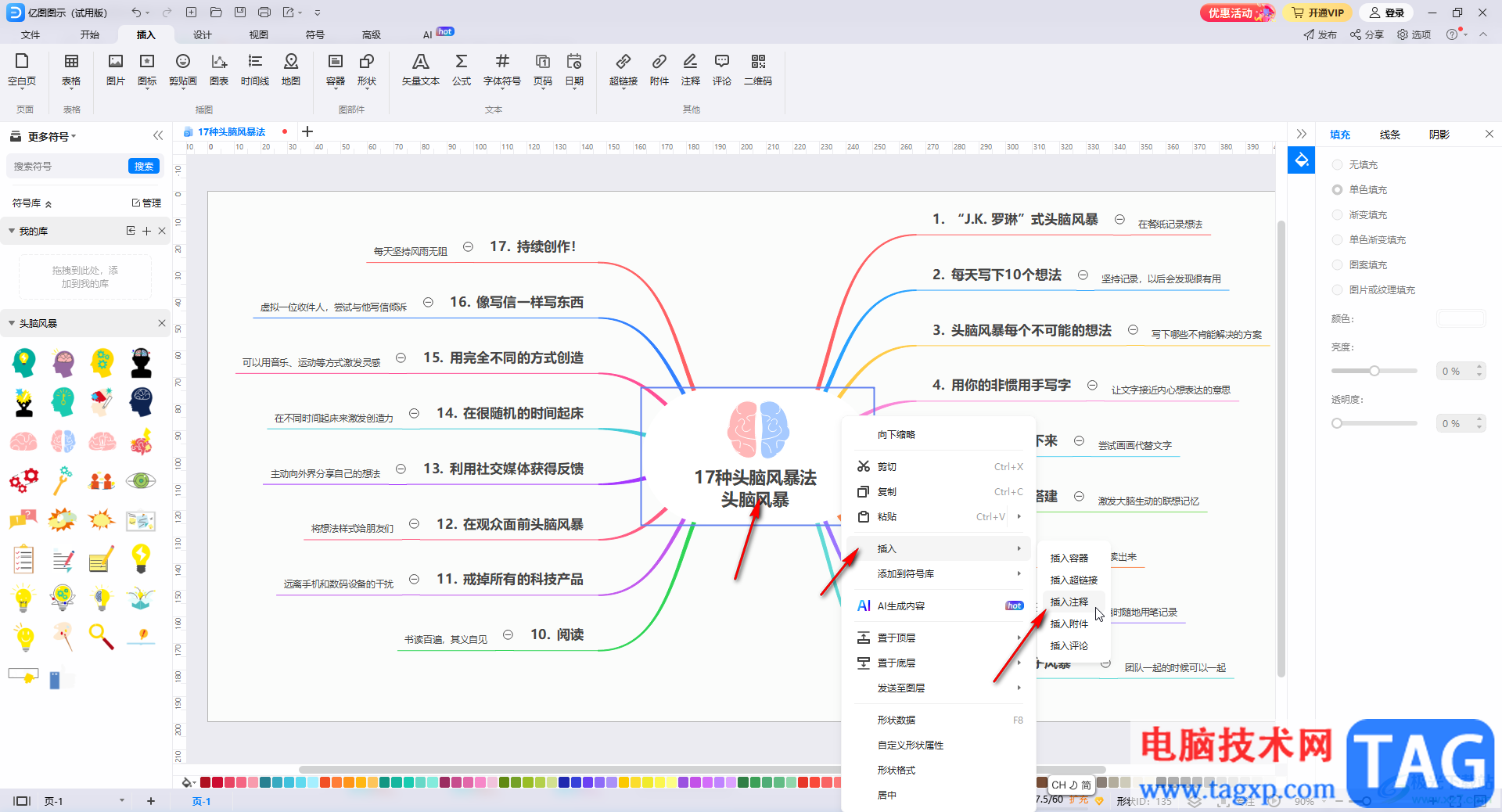Click the print icon in title bar
1502x812 pixels.
click(264, 13)
